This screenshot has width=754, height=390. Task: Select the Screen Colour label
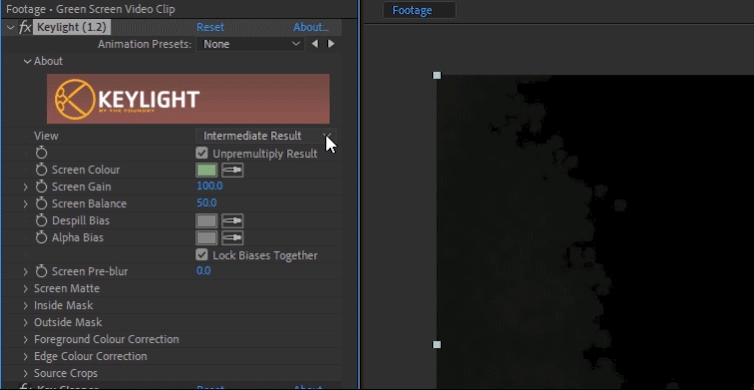[x=86, y=170]
